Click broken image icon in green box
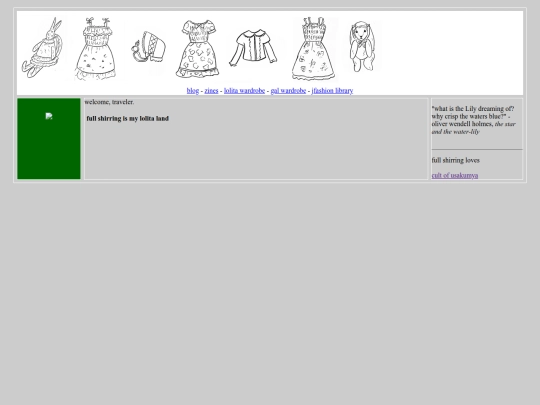This screenshot has width=540, height=405. click(49, 116)
